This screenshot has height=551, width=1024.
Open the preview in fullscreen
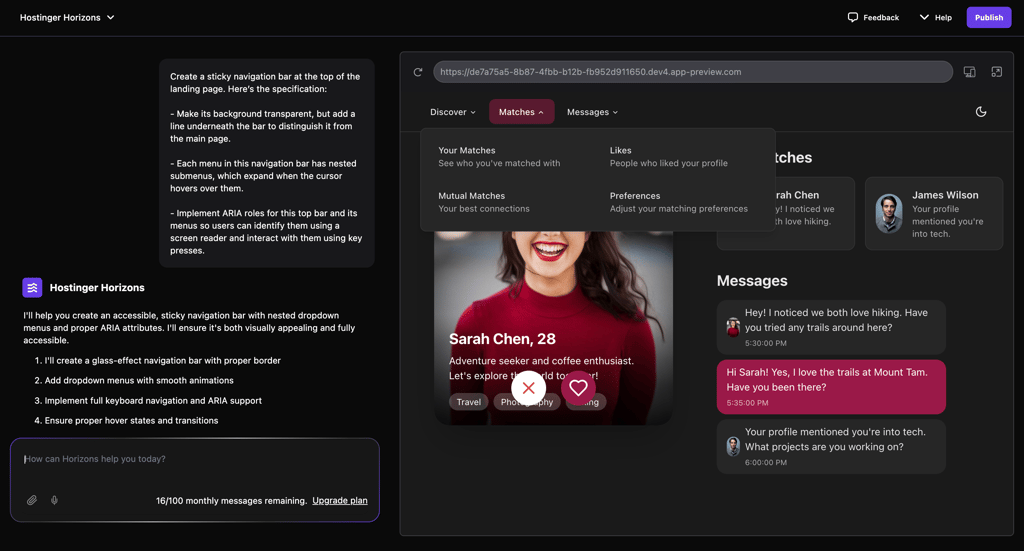[x=997, y=72]
